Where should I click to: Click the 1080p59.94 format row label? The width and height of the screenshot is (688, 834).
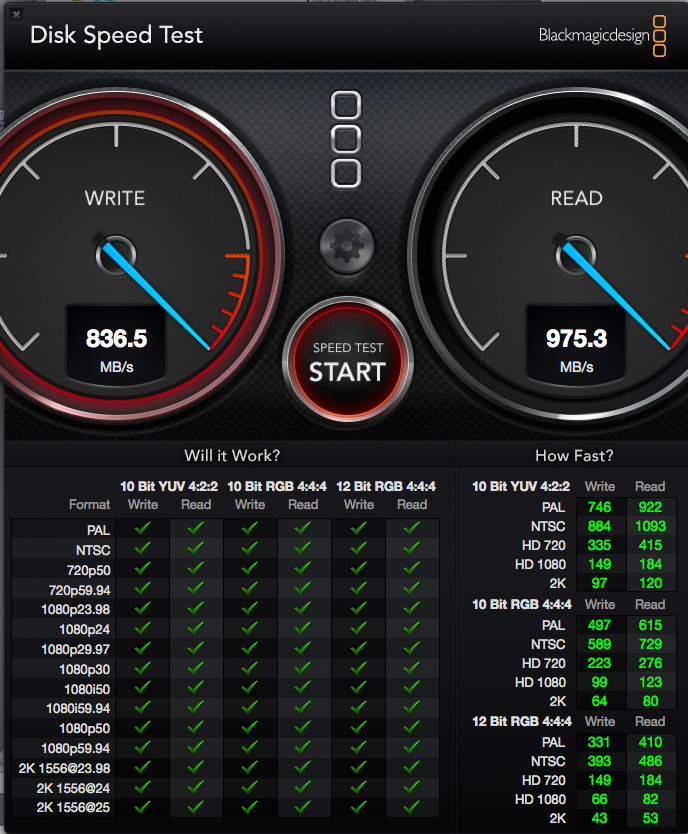pyautogui.click(x=75, y=748)
